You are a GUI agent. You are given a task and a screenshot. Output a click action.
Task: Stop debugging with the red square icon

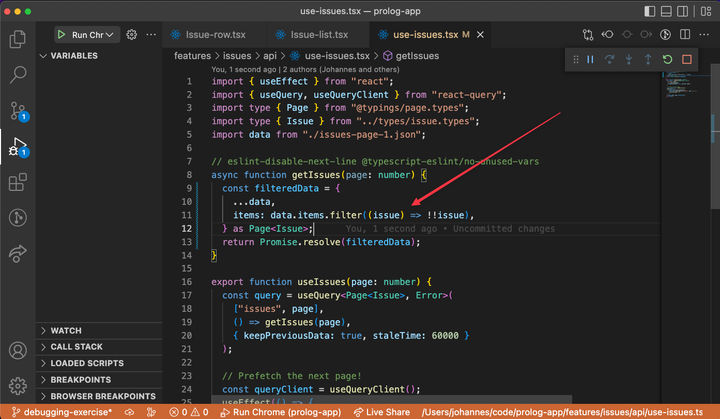click(686, 60)
